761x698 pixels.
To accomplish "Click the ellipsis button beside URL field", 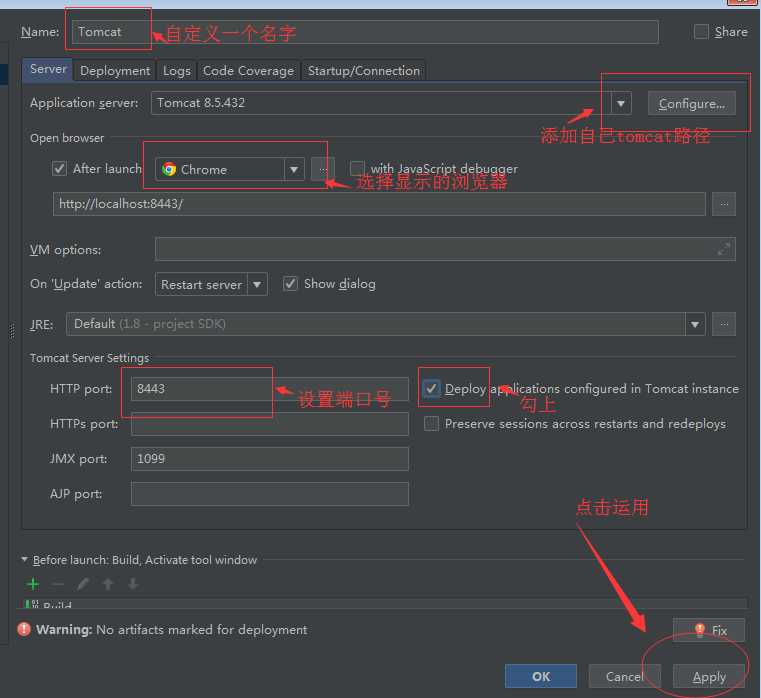I will point(724,204).
